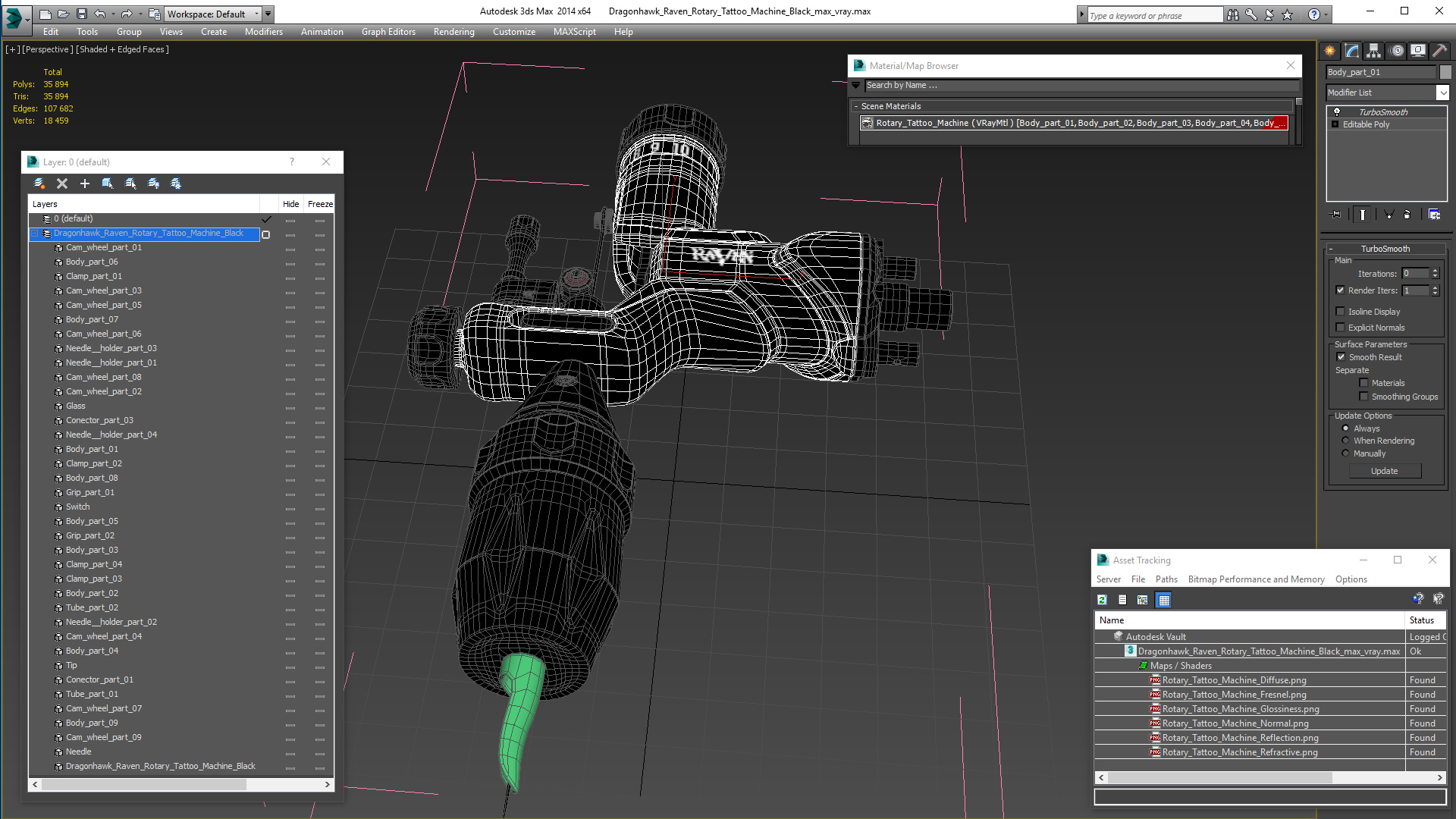The image size is (1456, 819).
Task: Click the Configure Modifier Sets icon
Action: [x=1434, y=215]
